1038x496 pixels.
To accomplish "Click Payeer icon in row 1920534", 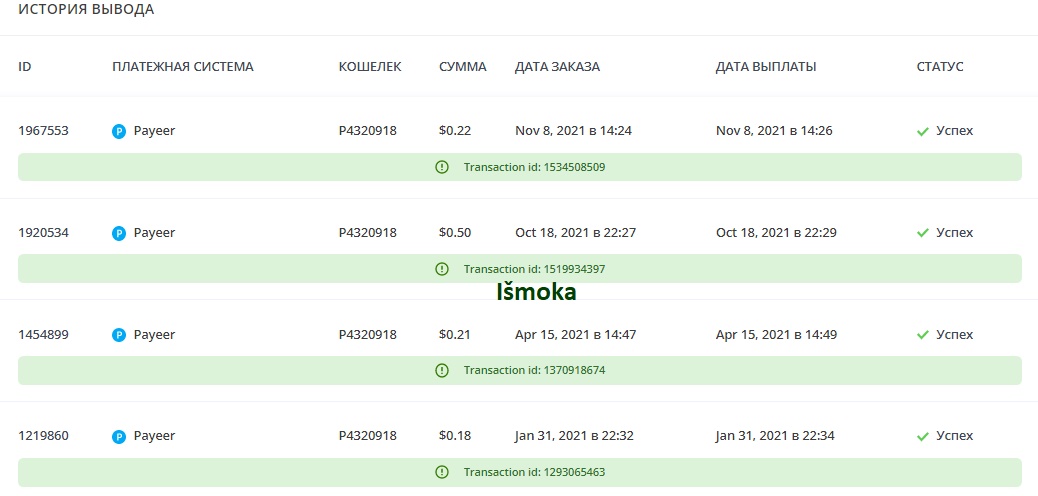I will tap(119, 233).
